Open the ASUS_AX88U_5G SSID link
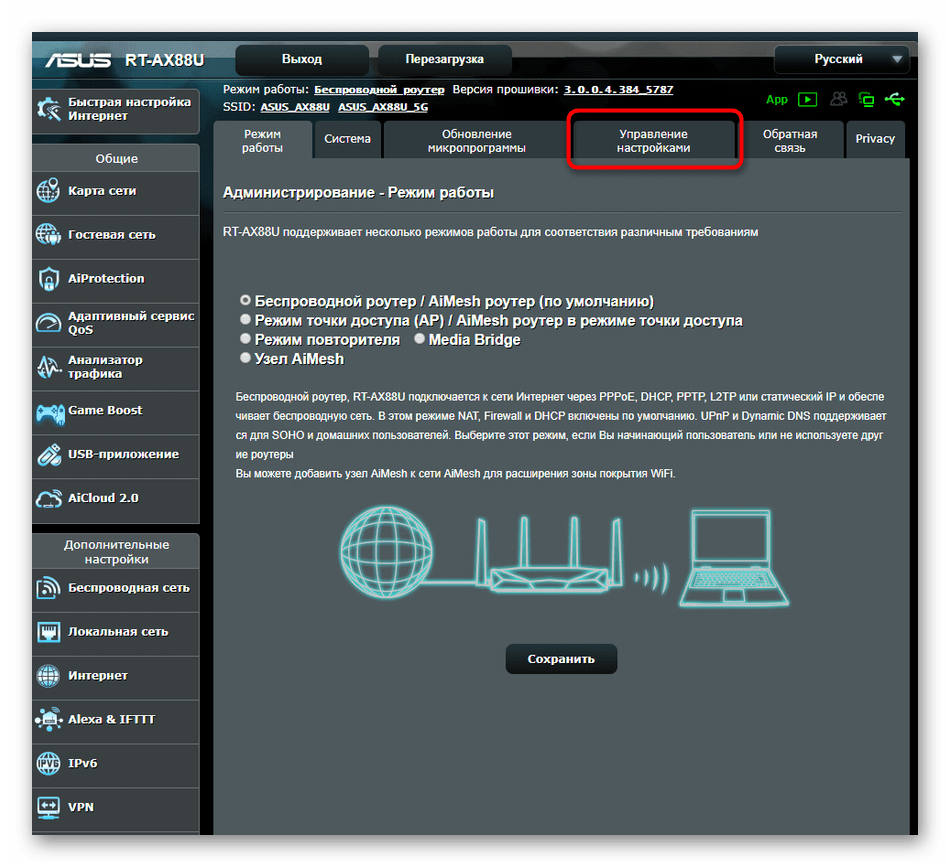 point(383,107)
